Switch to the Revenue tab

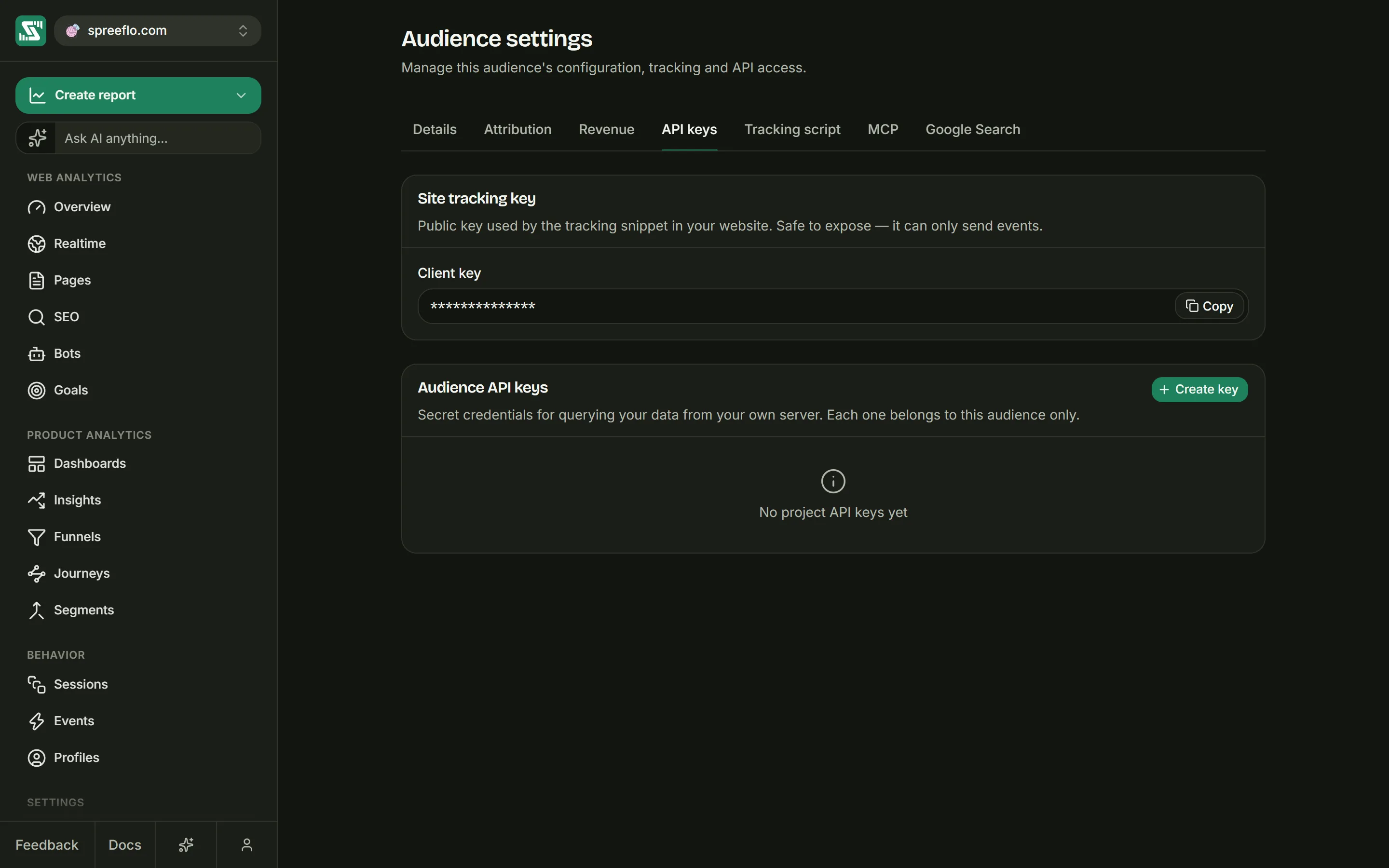click(606, 130)
